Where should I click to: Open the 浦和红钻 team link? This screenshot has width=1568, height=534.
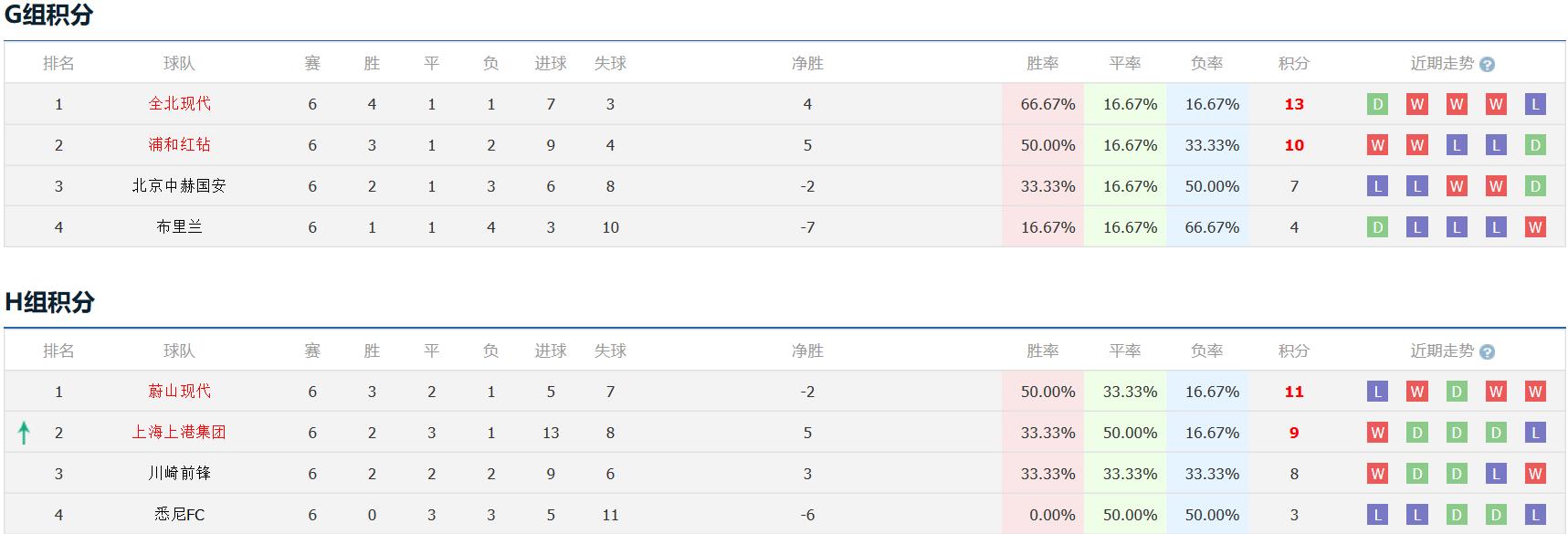[x=179, y=145]
